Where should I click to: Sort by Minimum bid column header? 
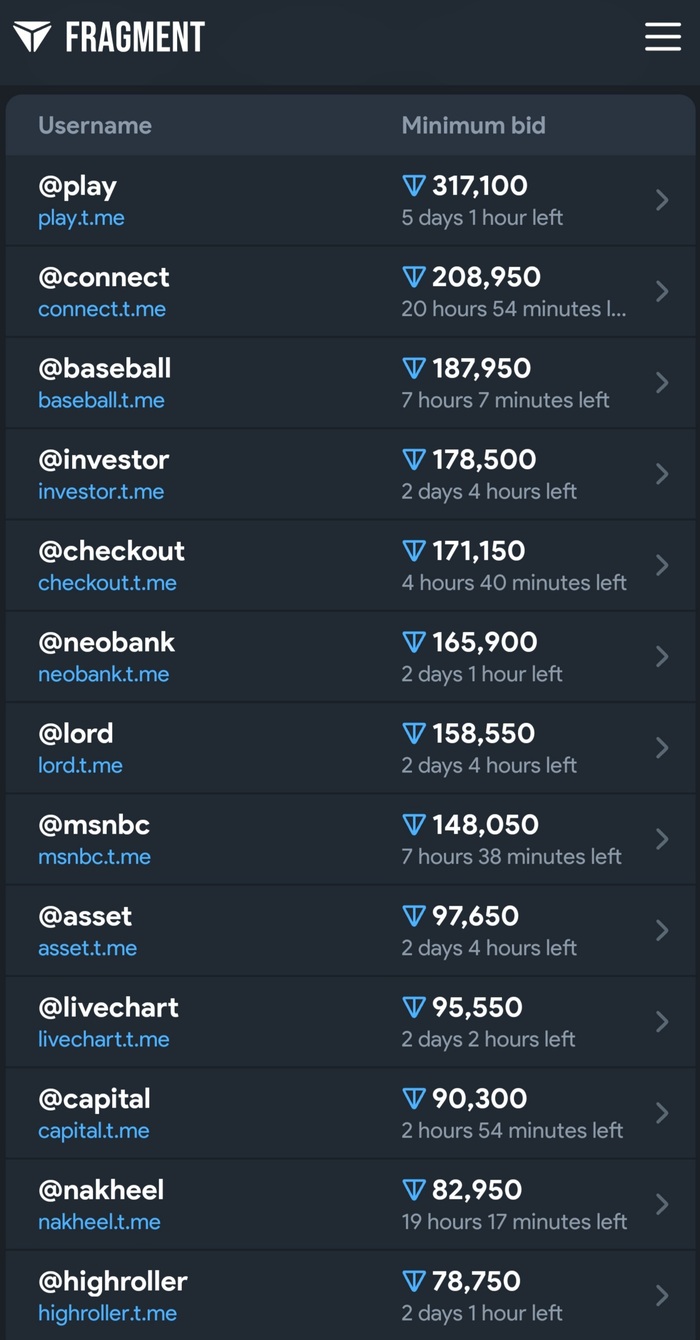[474, 125]
